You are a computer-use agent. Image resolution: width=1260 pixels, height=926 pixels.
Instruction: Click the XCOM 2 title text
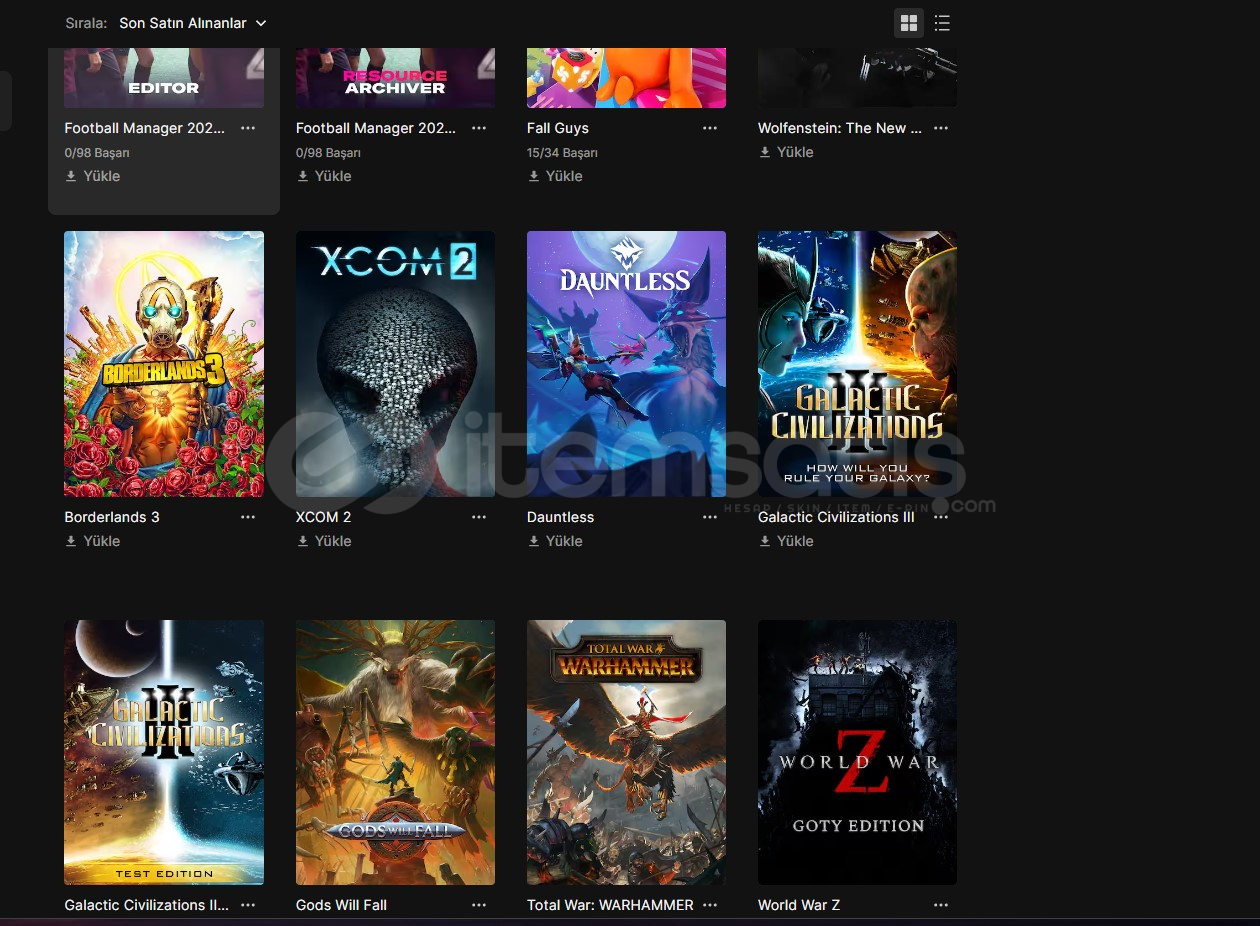(324, 517)
